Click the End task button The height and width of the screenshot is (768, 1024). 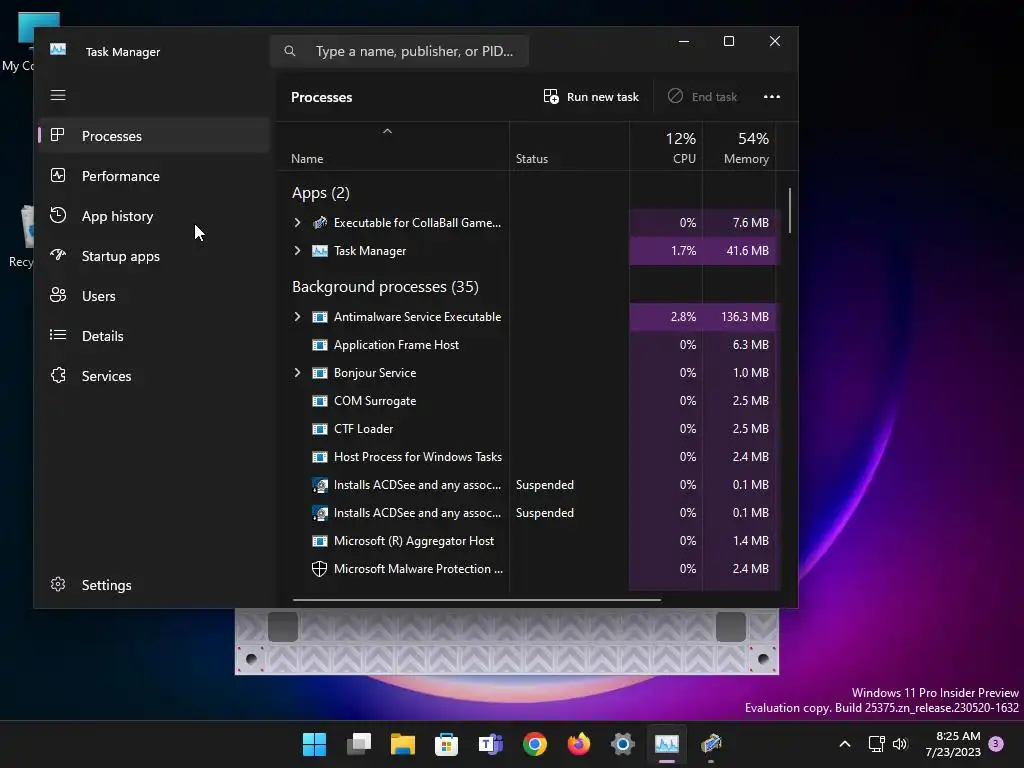click(703, 97)
